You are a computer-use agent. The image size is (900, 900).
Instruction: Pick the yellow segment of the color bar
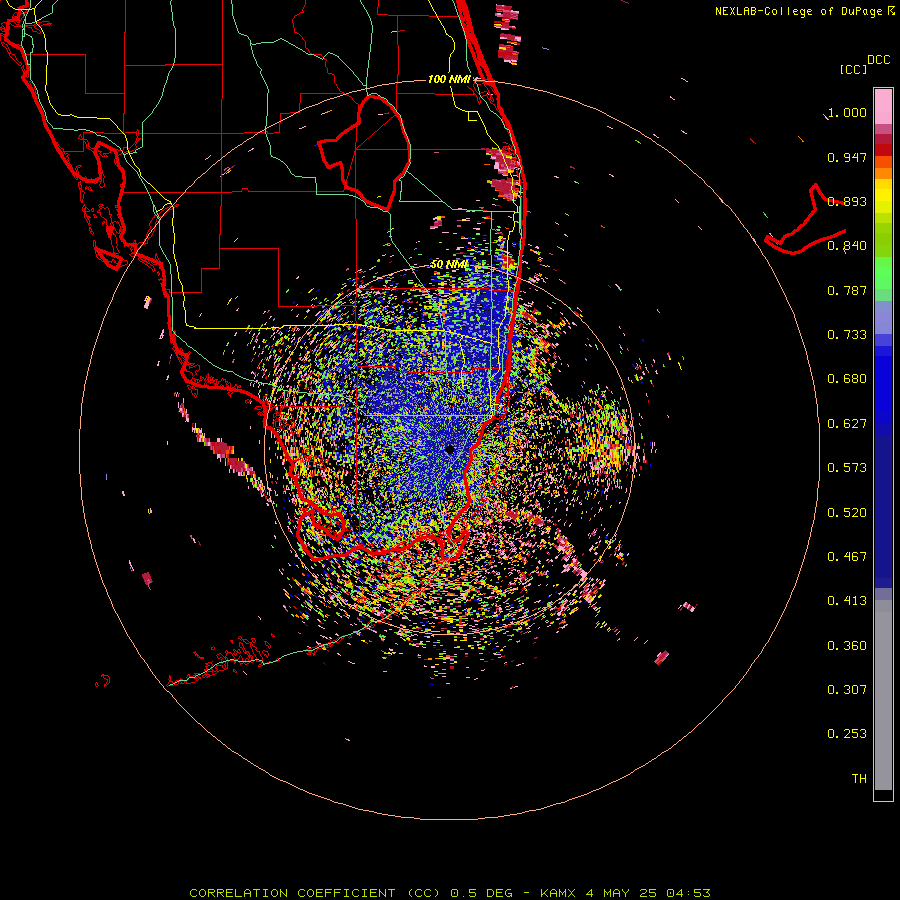(883, 196)
